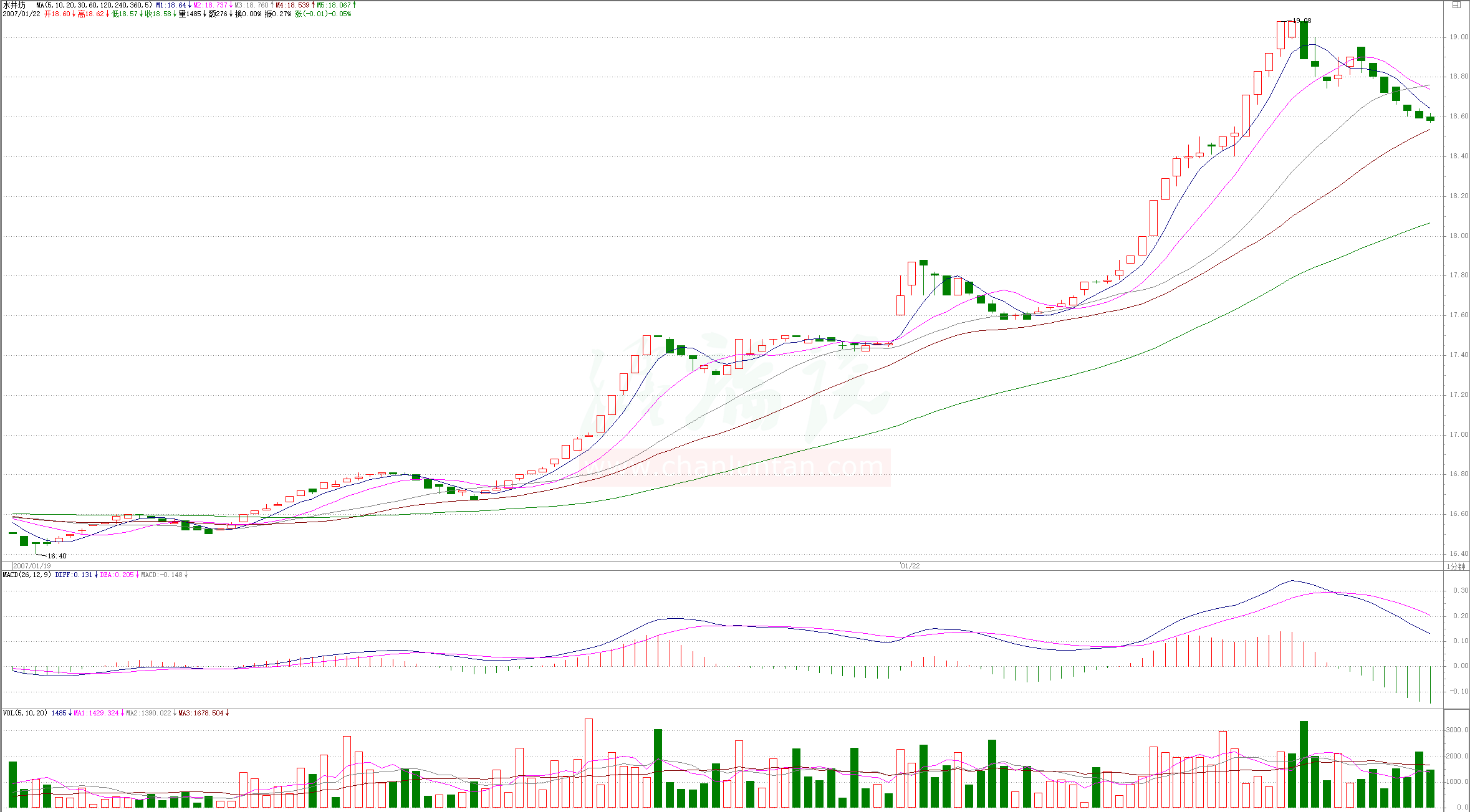The image size is (1470, 812).
Task: Click the M2:18.737 moving average value
Action: [210, 5]
